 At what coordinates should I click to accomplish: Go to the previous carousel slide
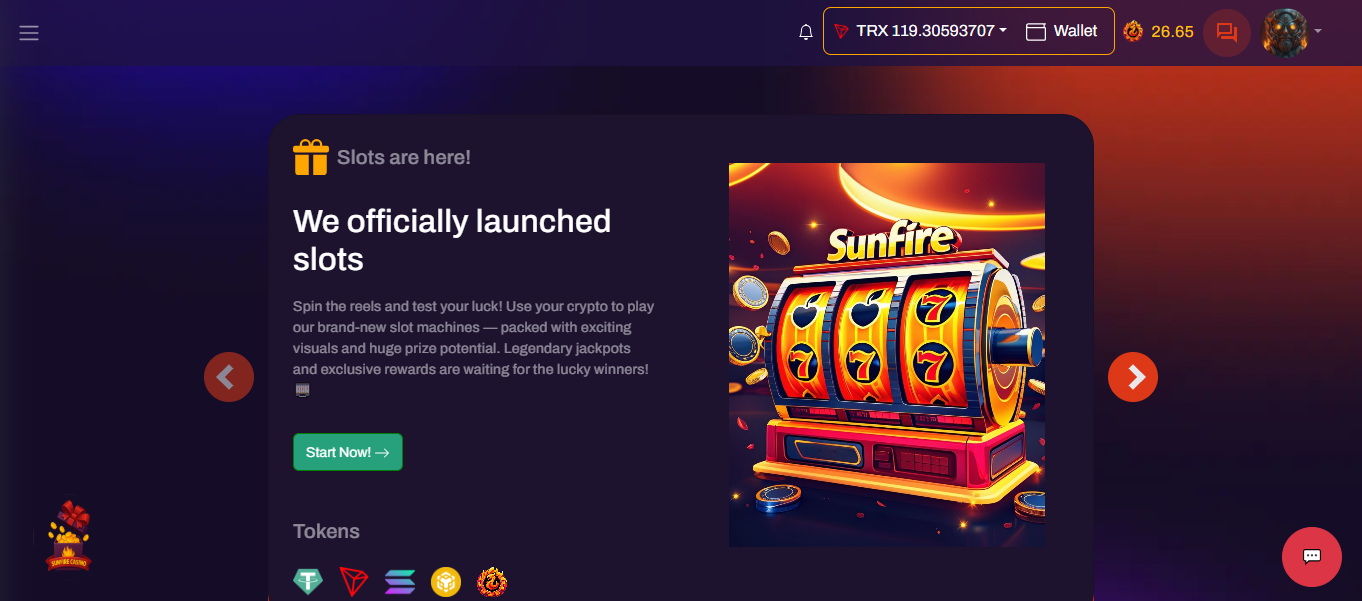[229, 377]
